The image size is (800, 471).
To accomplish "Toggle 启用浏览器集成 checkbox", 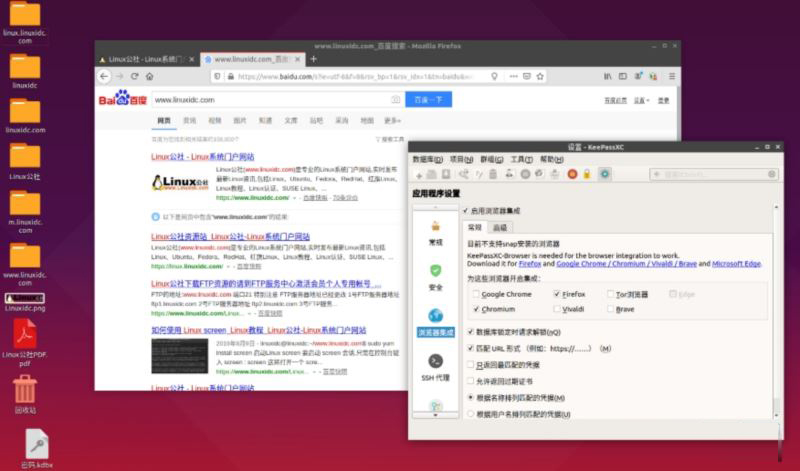I will 465,211.
